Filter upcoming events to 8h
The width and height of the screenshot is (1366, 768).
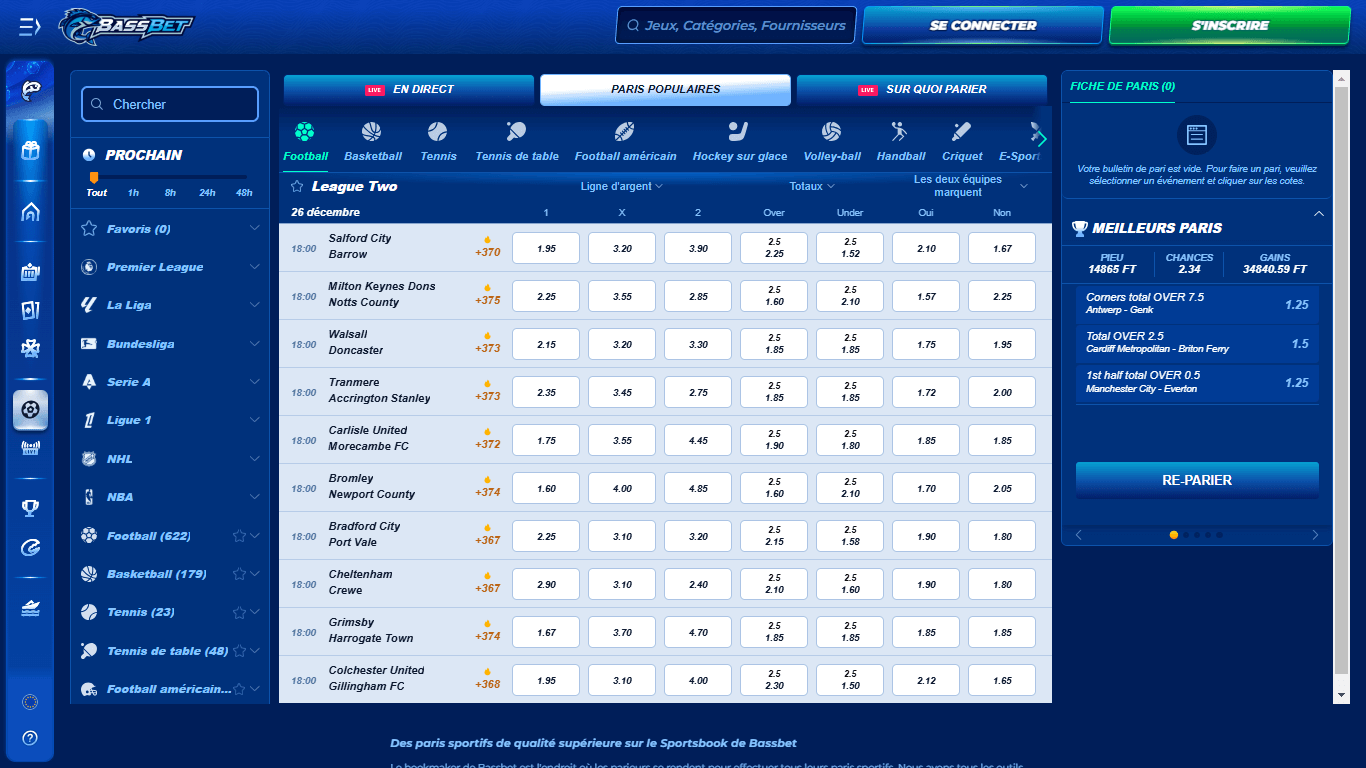click(x=170, y=193)
